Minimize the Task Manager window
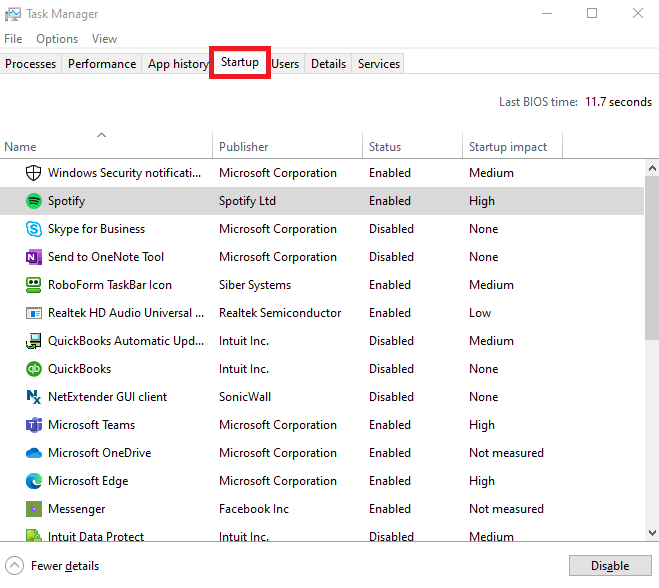Image resolution: width=659 pixels, height=588 pixels. (547, 13)
